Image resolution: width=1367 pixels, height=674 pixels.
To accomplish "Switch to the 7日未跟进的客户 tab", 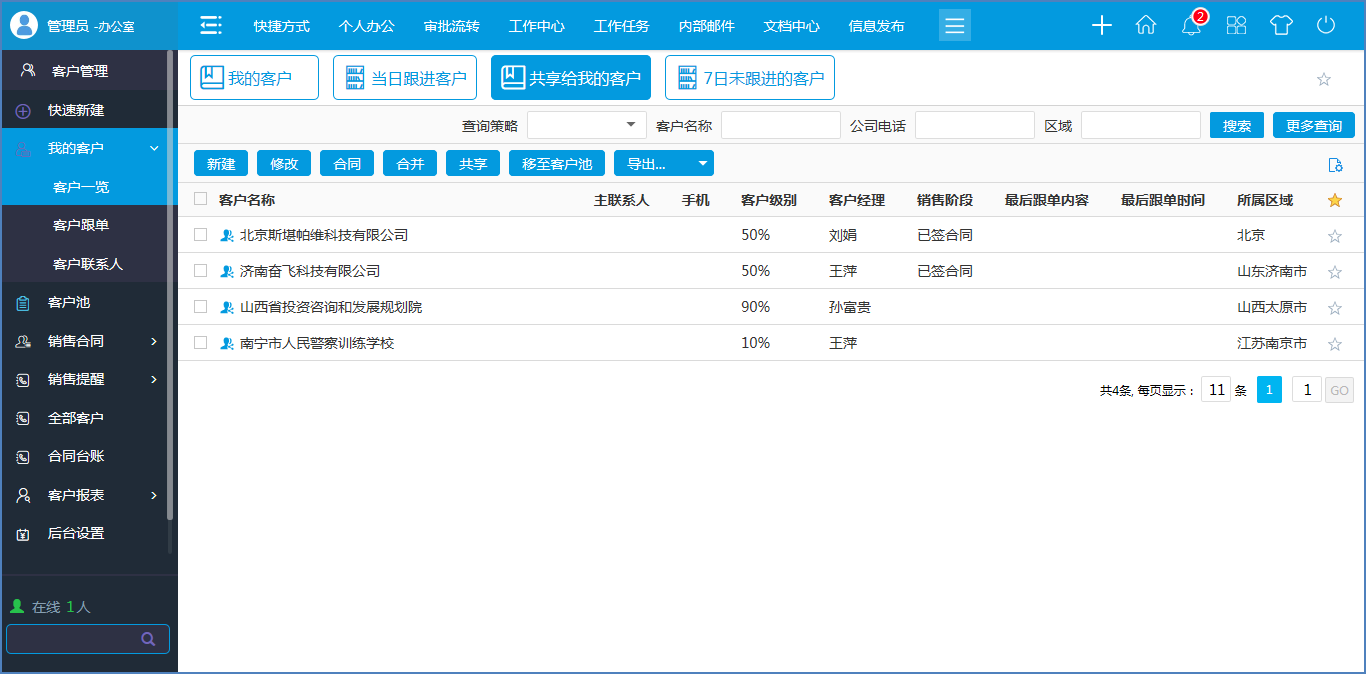I will (x=749, y=78).
